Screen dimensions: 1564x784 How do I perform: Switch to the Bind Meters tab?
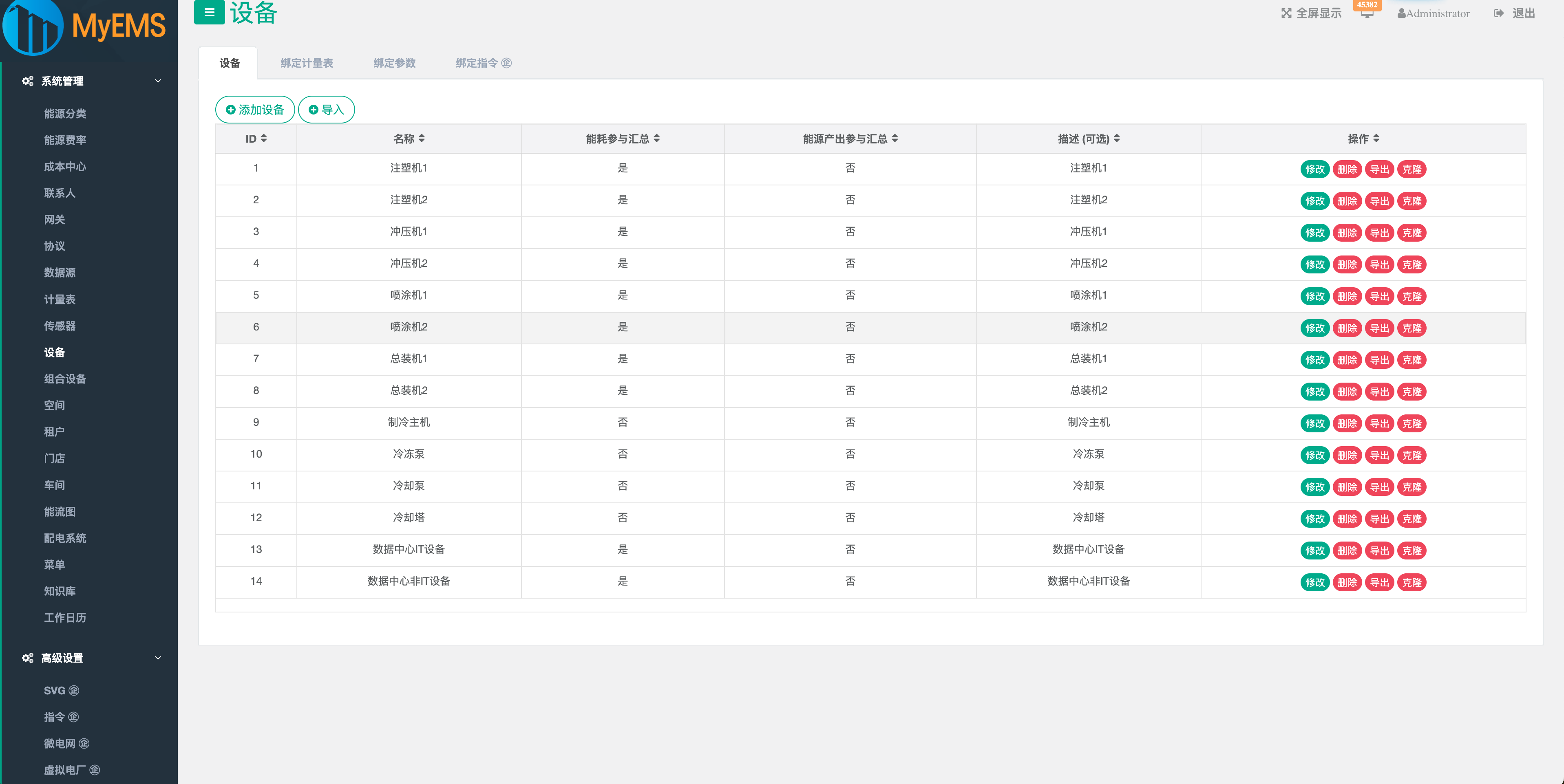click(307, 63)
